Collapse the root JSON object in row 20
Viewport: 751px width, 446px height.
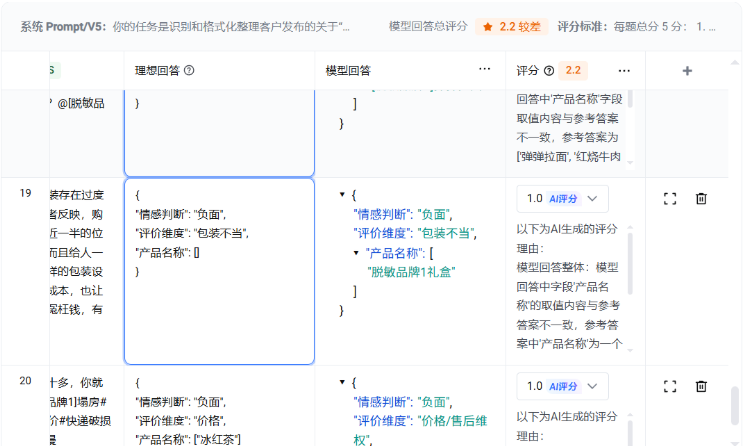pos(343,382)
